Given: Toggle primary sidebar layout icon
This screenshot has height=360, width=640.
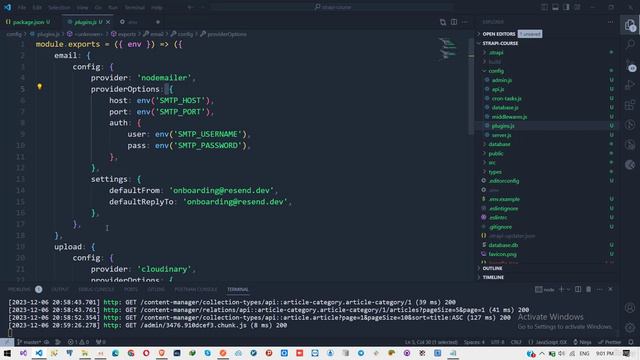Looking at the screenshot, I should point(544,7).
